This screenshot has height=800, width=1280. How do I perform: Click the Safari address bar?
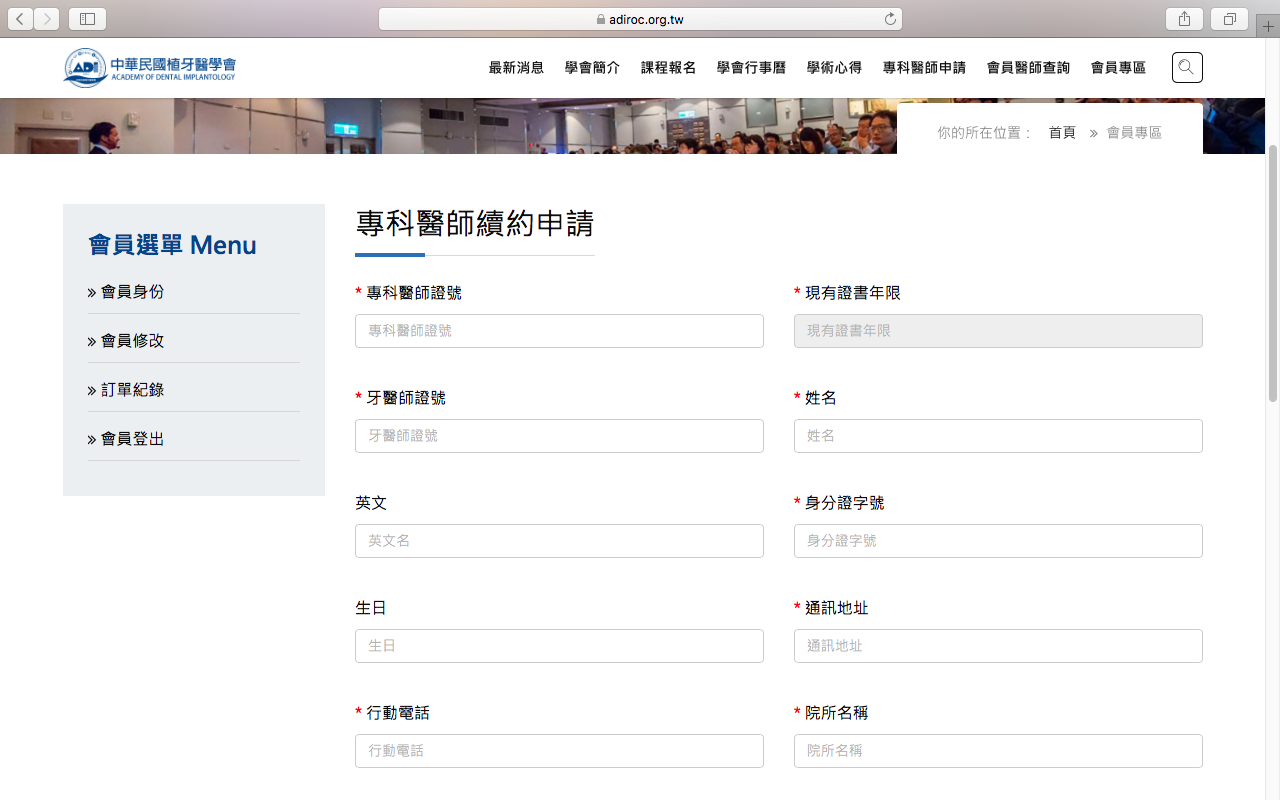point(640,19)
